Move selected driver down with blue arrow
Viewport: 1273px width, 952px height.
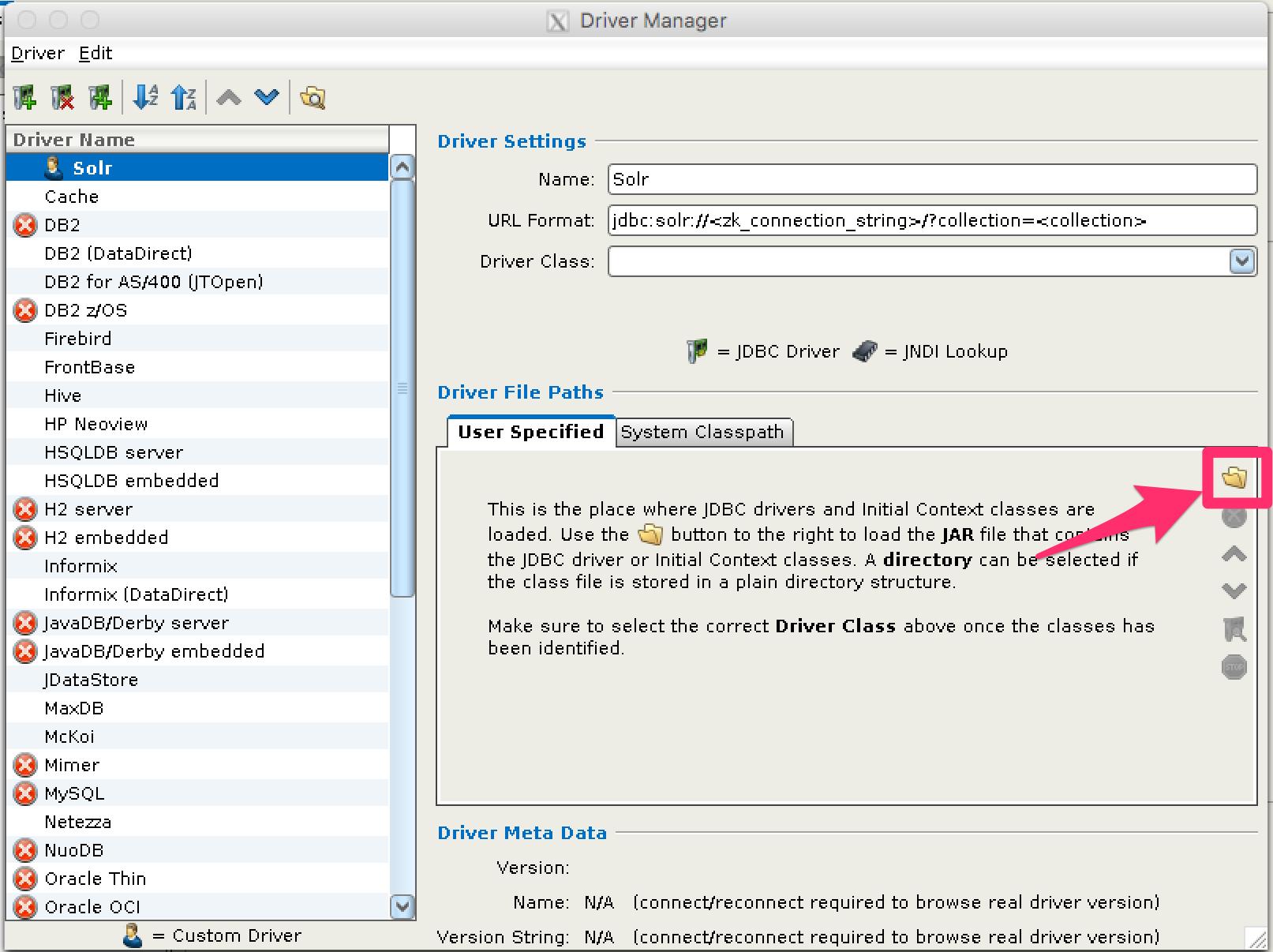(267, 98)
